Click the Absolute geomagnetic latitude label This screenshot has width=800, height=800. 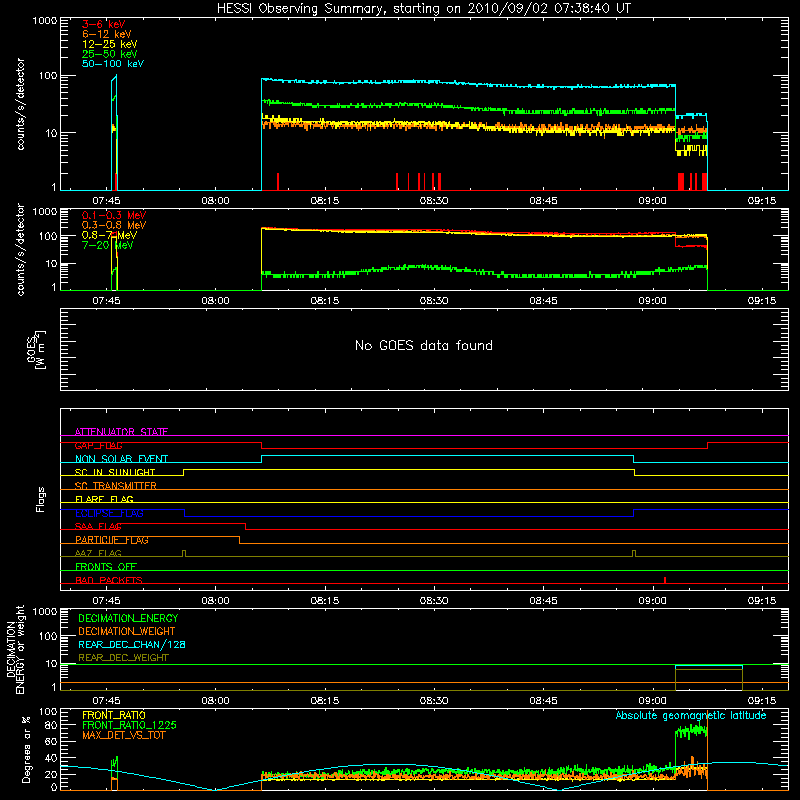click(x=691, y=715)
